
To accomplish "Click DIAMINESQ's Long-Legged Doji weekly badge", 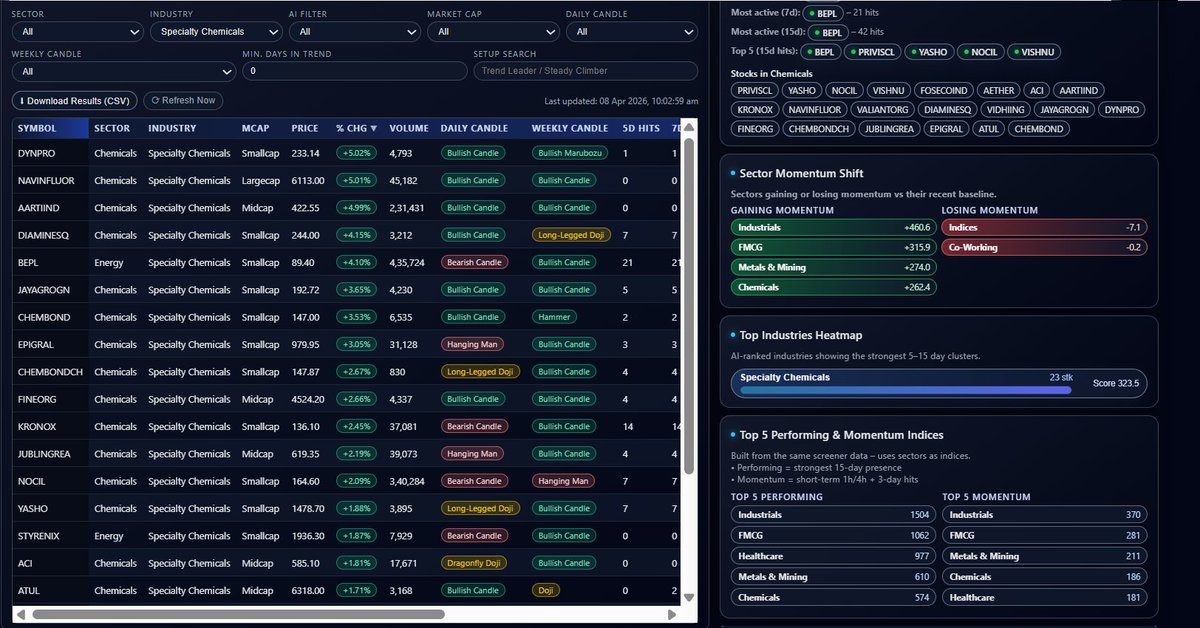I will pos(570,235).
